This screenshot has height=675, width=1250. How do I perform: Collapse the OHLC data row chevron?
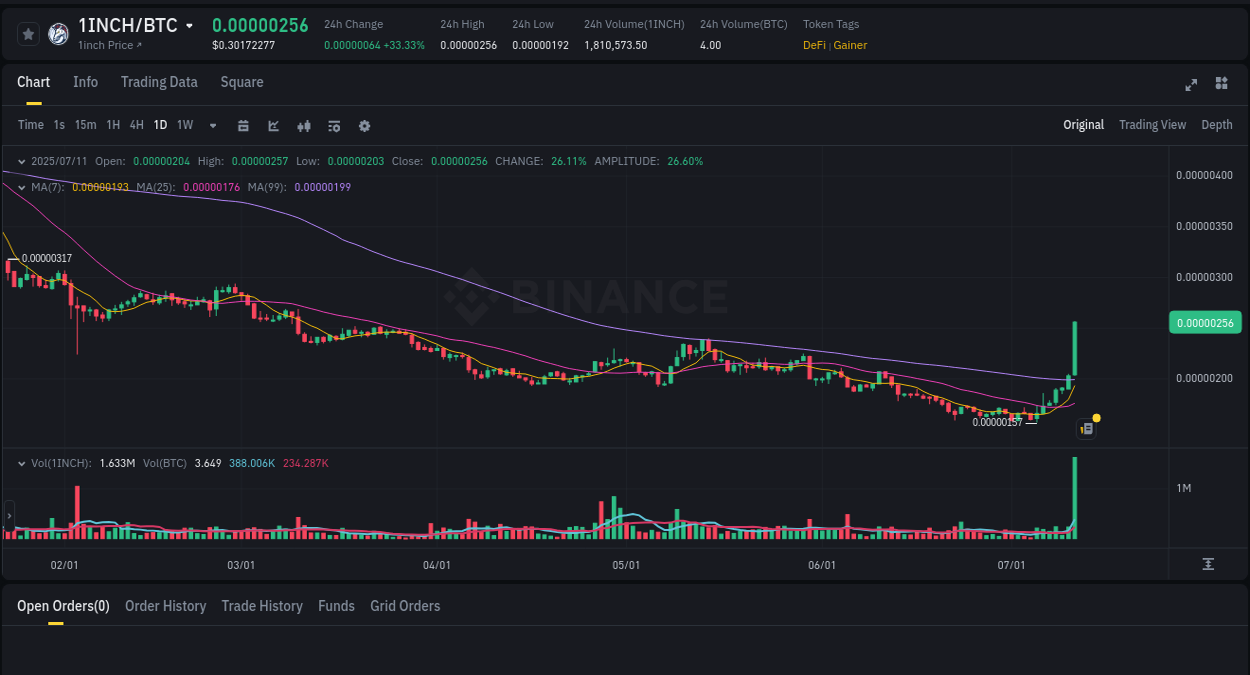22,161
